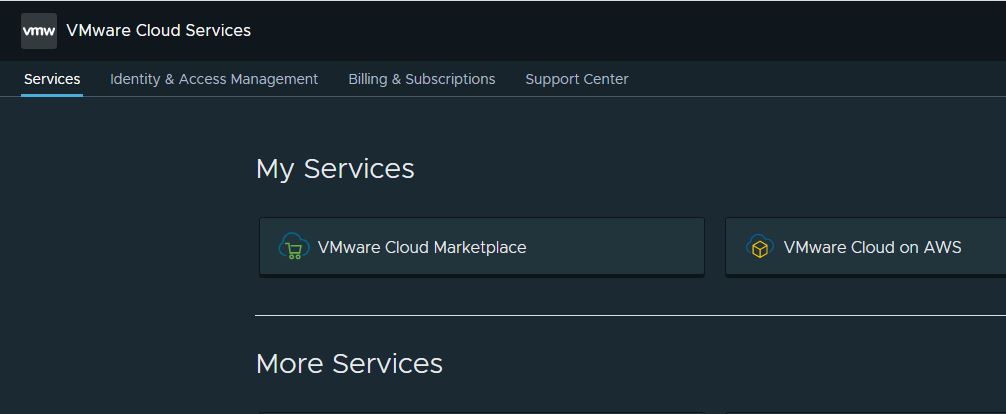Click the VMware Cloud on AWS cube icon
The image size is (1006, 414).
point(760,247)
